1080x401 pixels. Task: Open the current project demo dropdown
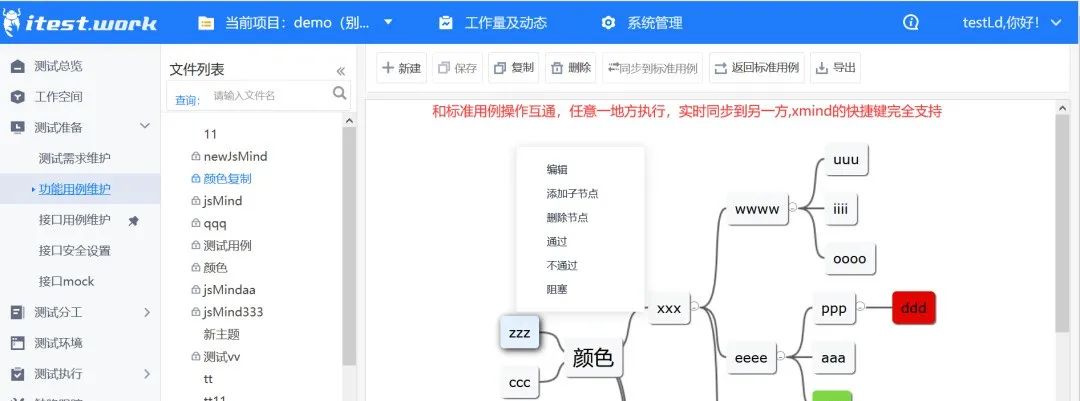click(x=387, y=22)
